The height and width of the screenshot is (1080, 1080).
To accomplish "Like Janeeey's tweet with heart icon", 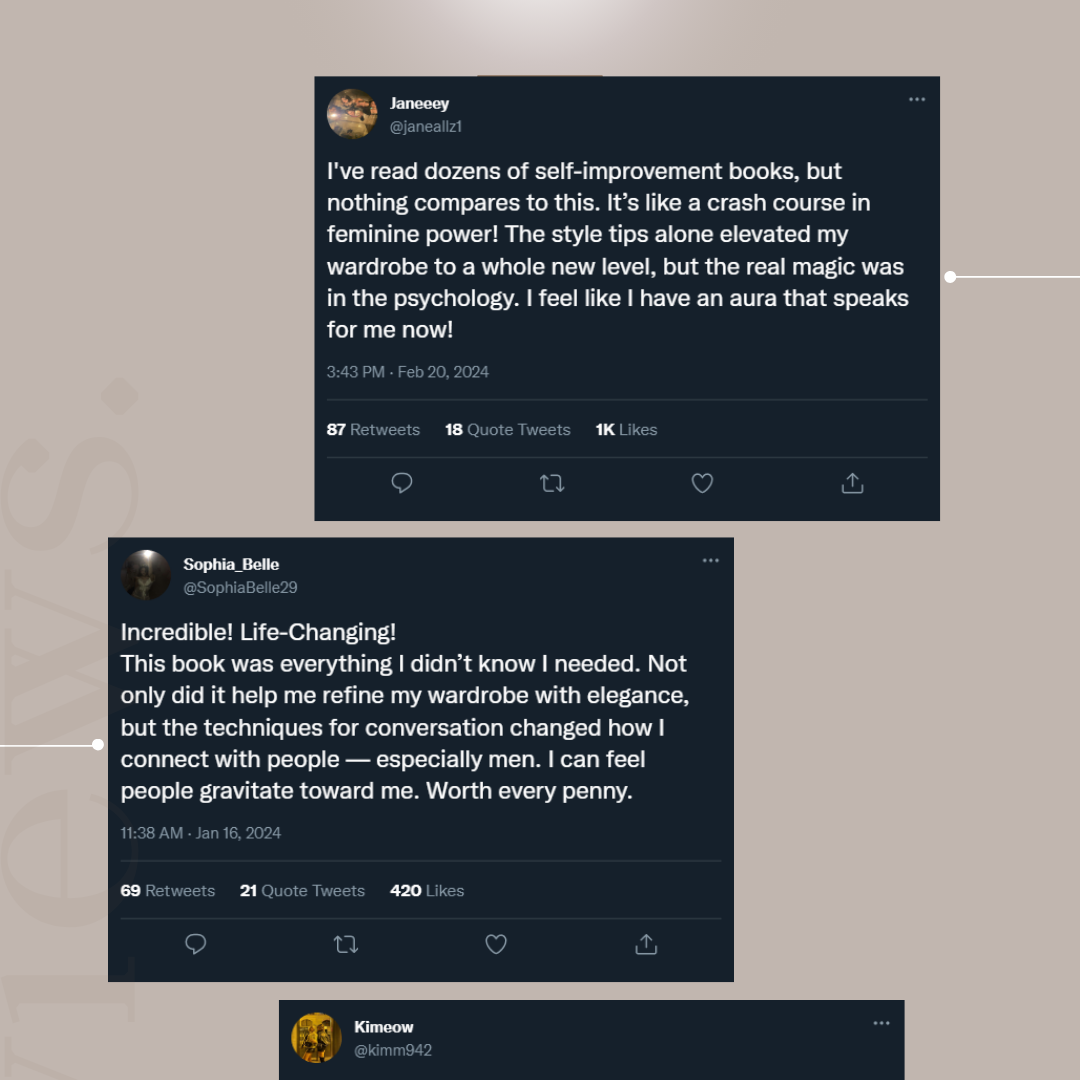I will (702, 484).
